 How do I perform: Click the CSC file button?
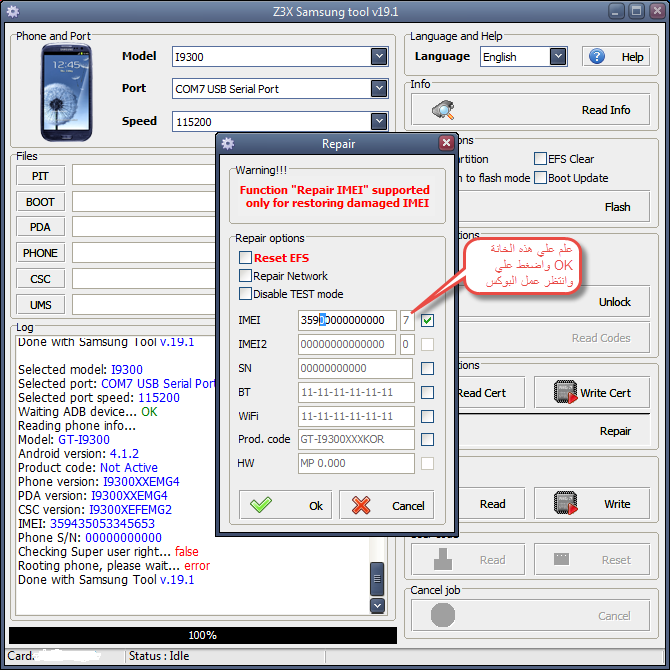41,279
